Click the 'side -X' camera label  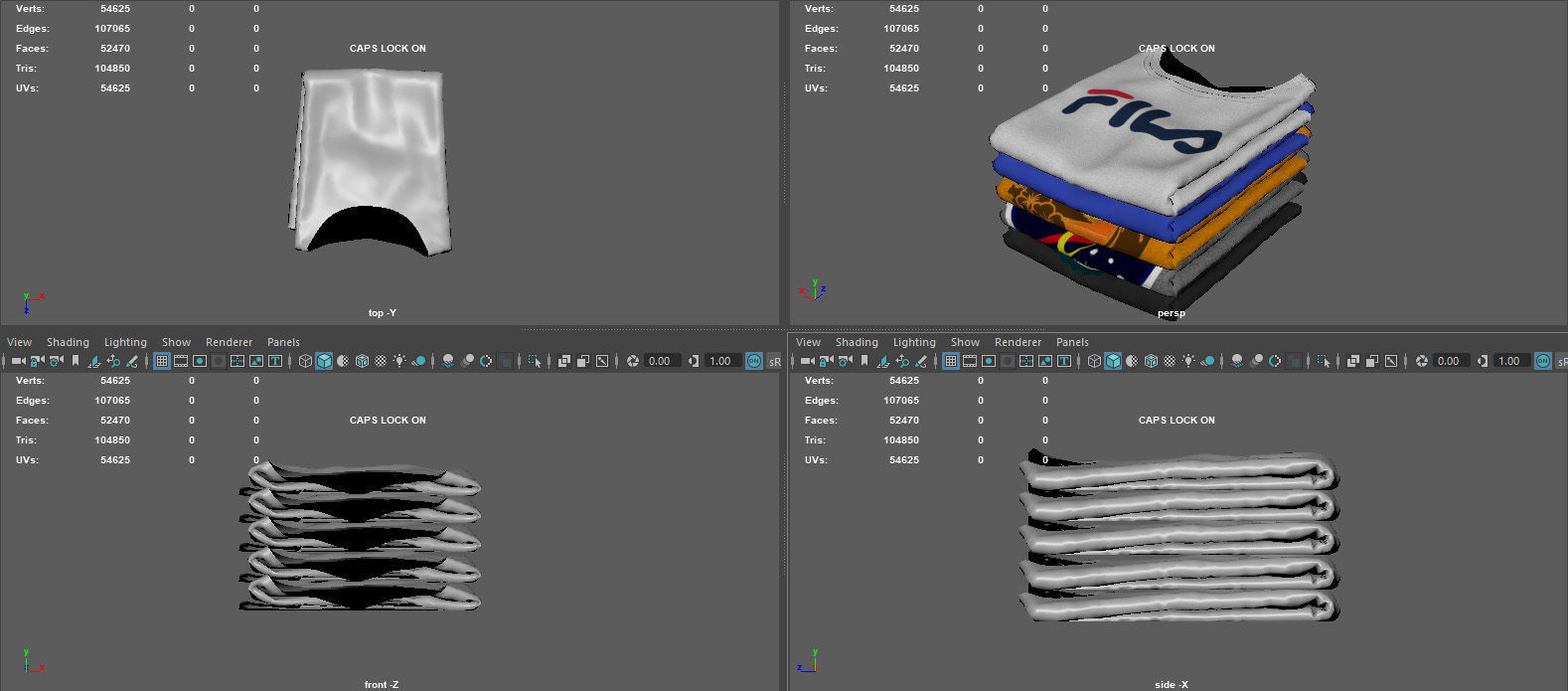click(1172, 685)
